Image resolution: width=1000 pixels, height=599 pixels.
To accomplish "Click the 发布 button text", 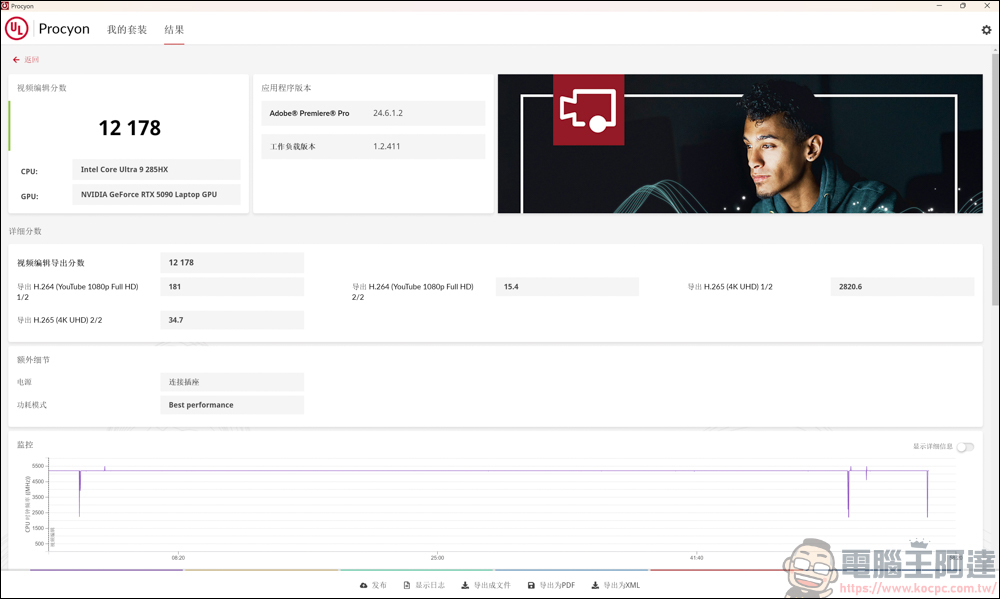I will [379, 585].
